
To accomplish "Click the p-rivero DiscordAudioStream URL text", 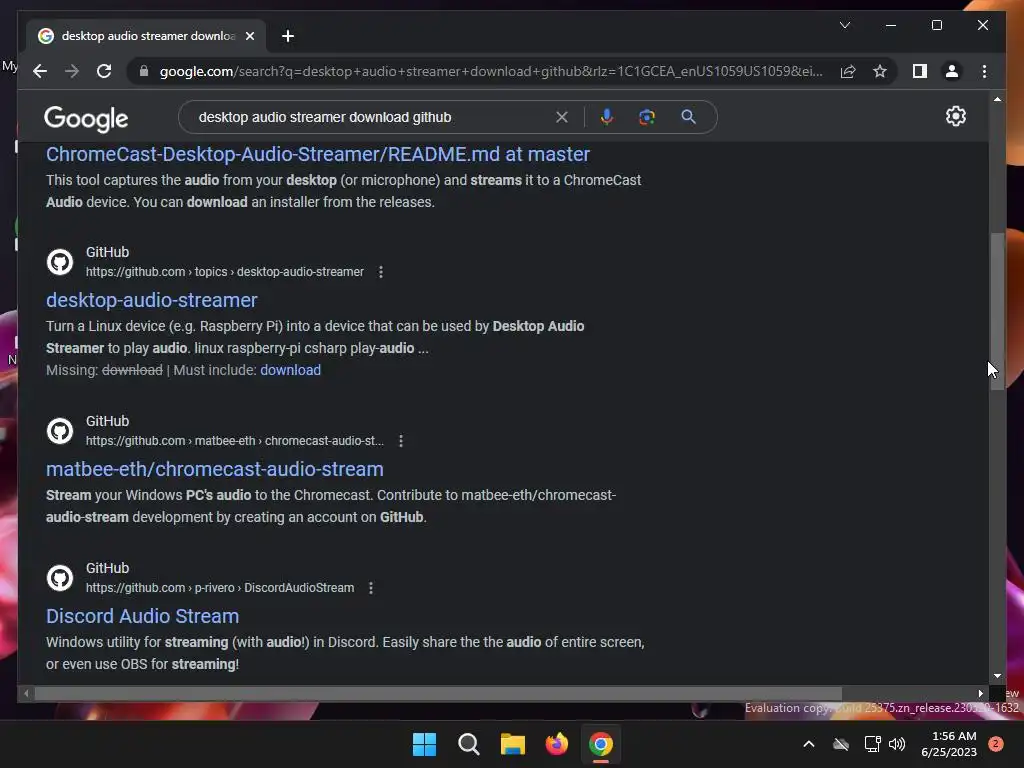I will point(220,588).
